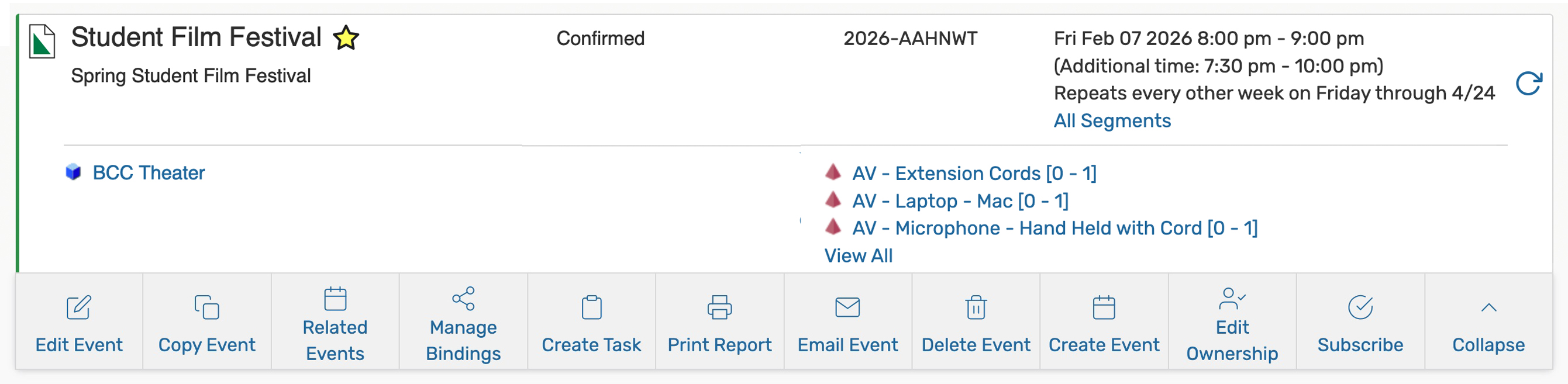Refresh the event with the circular arrow icon
This screenshot has height=384, width=1568.
1528,84
